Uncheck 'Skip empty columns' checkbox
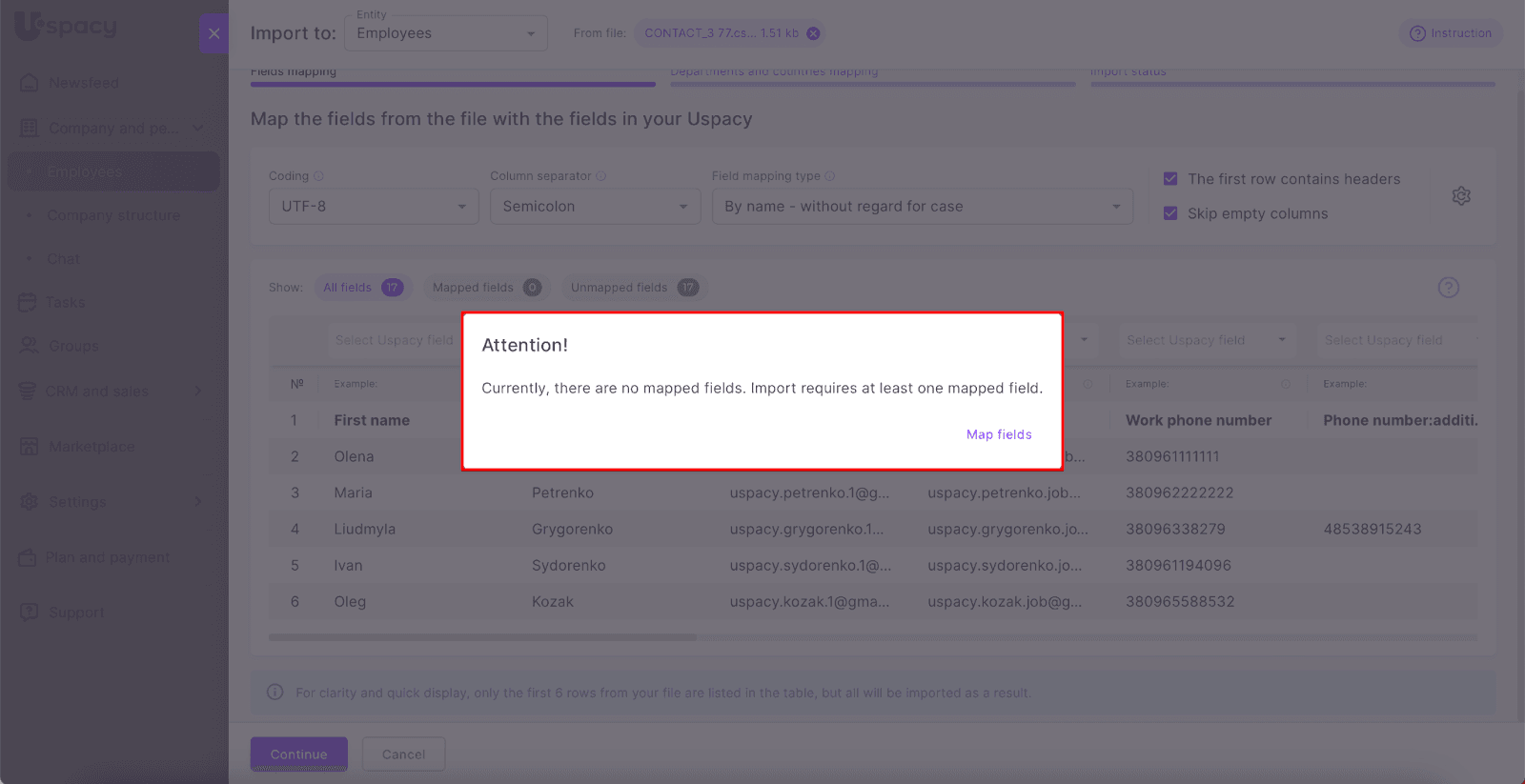Viewport: 1525px width, 784px height. 1170,213
